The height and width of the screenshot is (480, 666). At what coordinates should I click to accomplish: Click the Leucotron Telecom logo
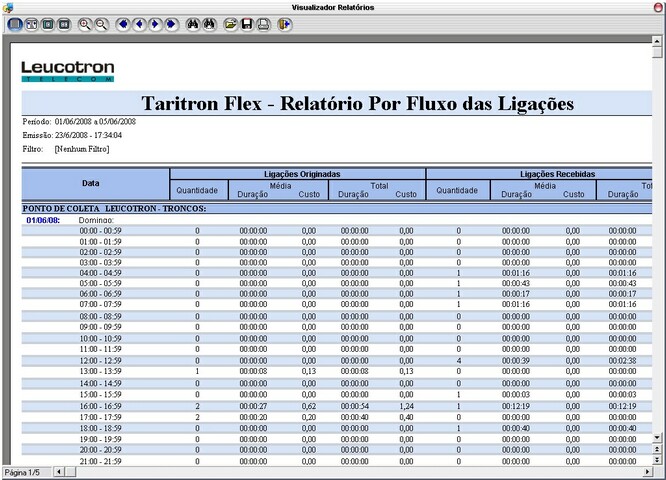[68, 71]
